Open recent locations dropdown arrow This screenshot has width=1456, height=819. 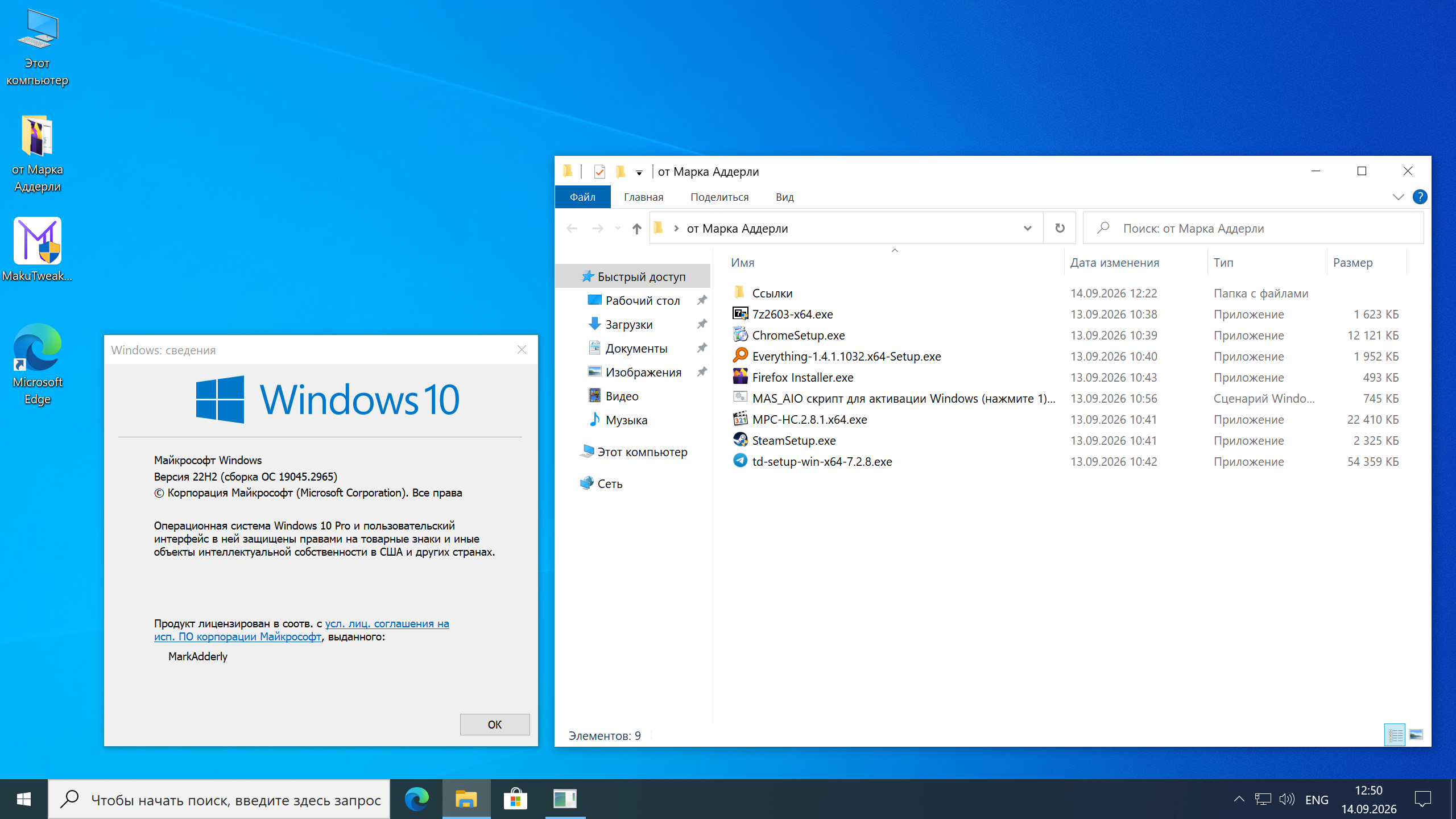click(x=618, y=228)
